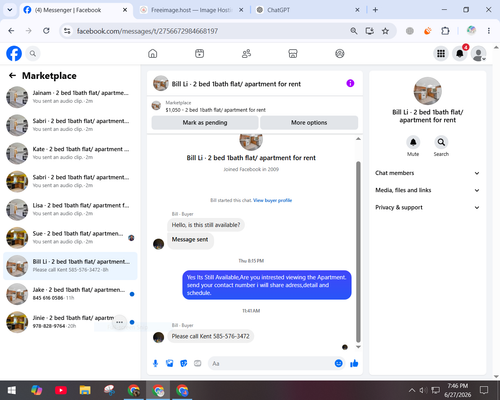This screenshot has height=400, width=500.
Task: Go to Home feed icon
Action: point(153,53)
